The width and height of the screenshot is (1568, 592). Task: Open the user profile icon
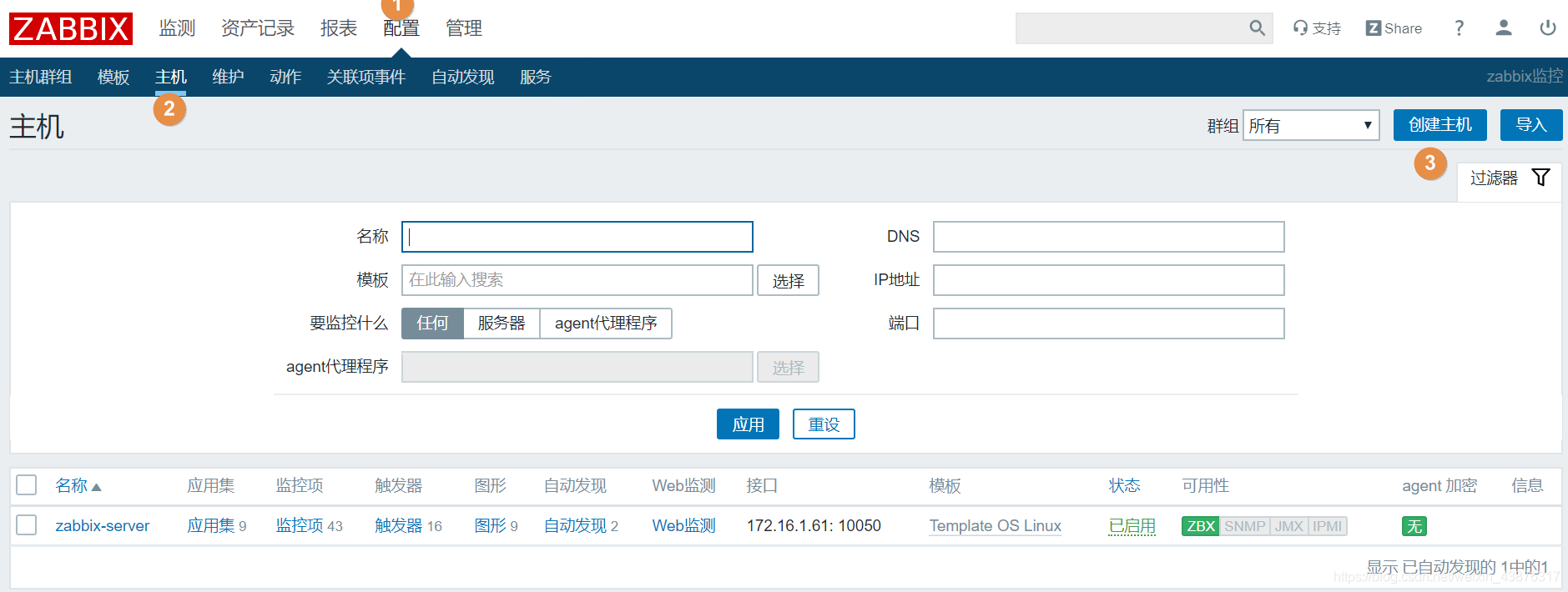1504,28
